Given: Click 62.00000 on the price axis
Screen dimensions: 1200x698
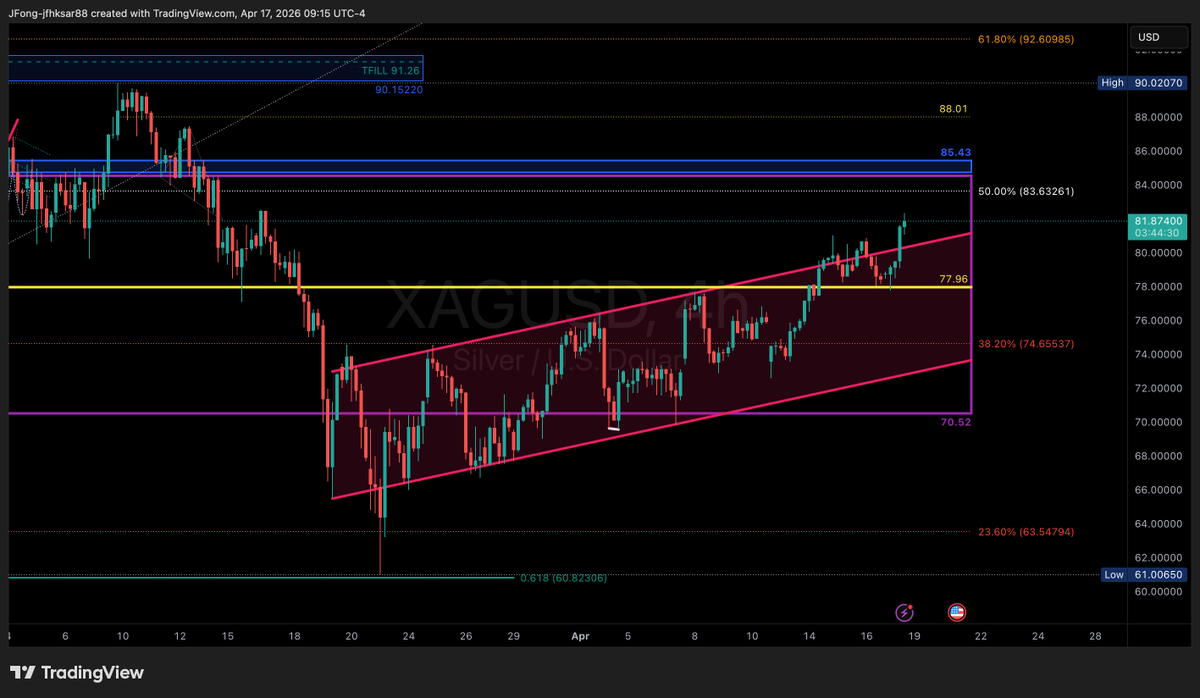Looking at the screenshot, I should [1160, 558].
